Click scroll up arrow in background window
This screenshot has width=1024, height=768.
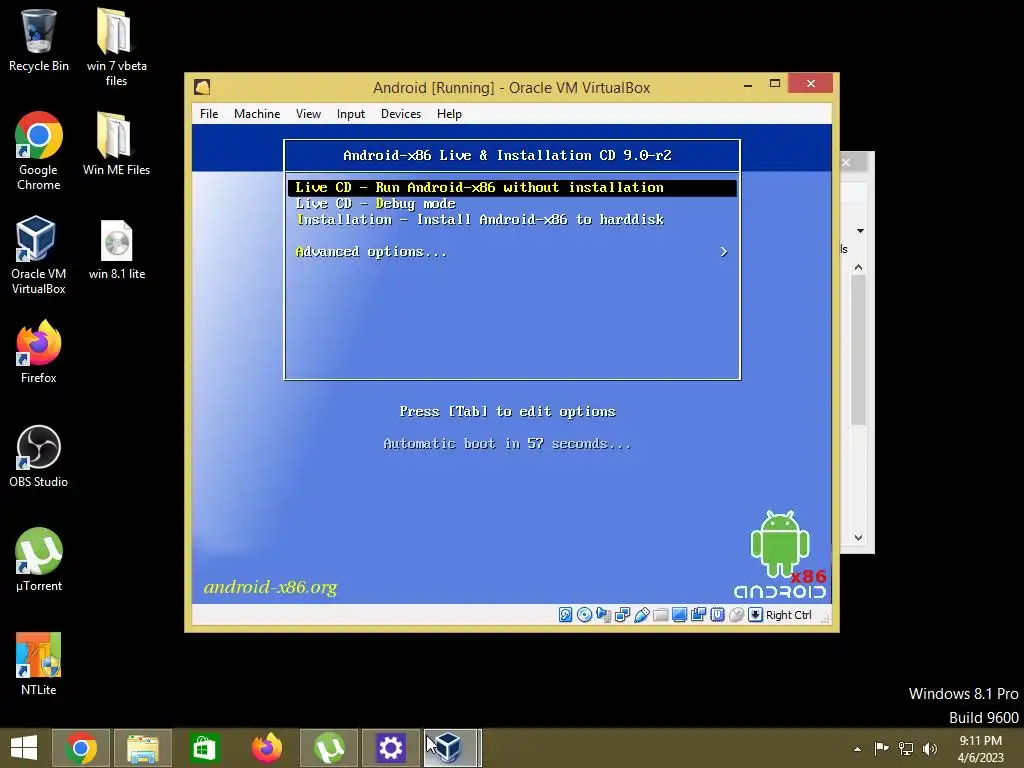tap(859, 267)
